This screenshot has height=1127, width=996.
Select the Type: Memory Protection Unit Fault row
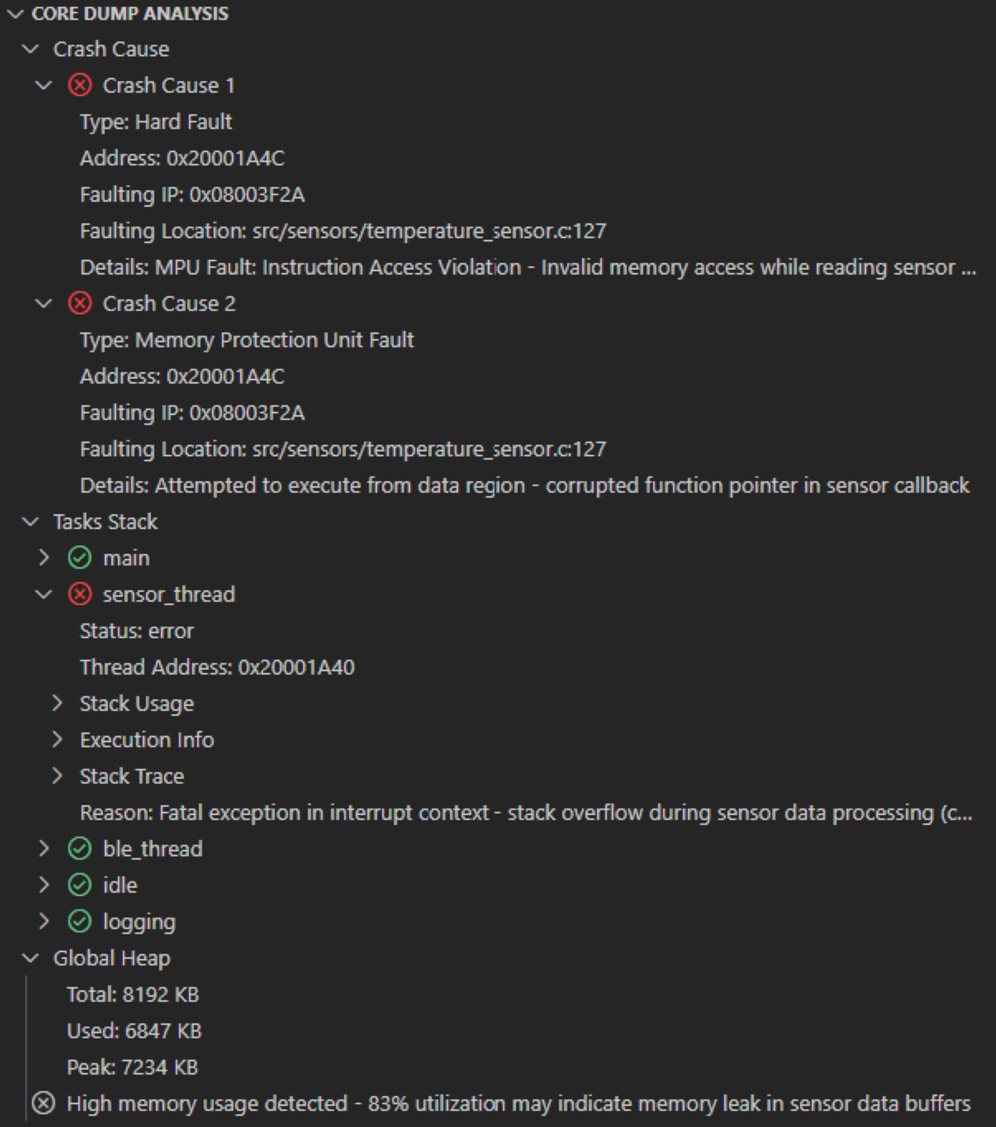pos(246,340)
